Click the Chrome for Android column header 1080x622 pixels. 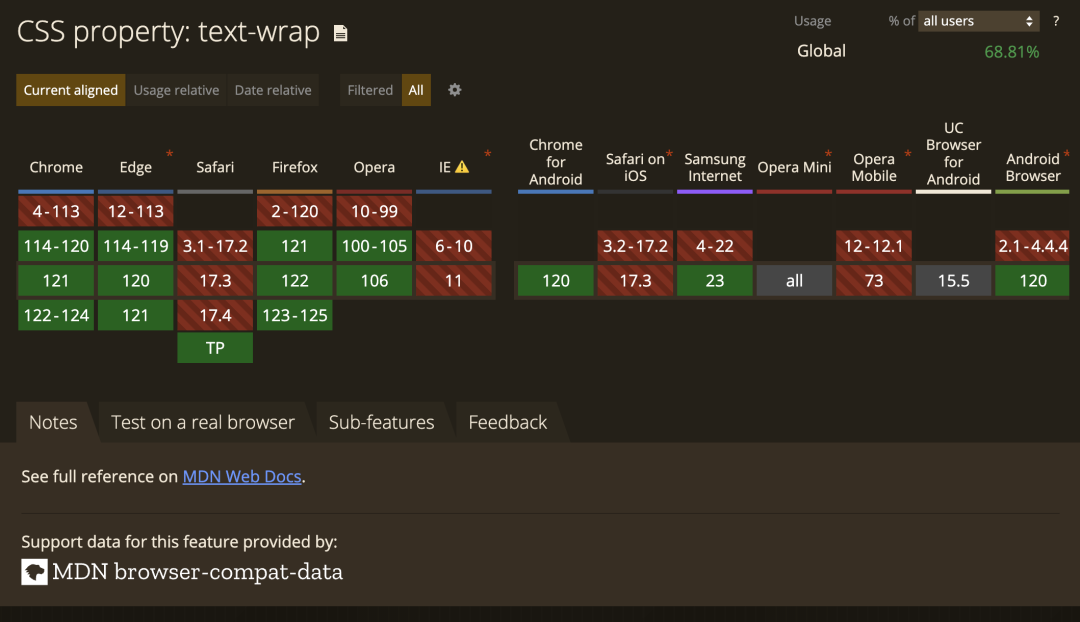click(x=556, y=162)
